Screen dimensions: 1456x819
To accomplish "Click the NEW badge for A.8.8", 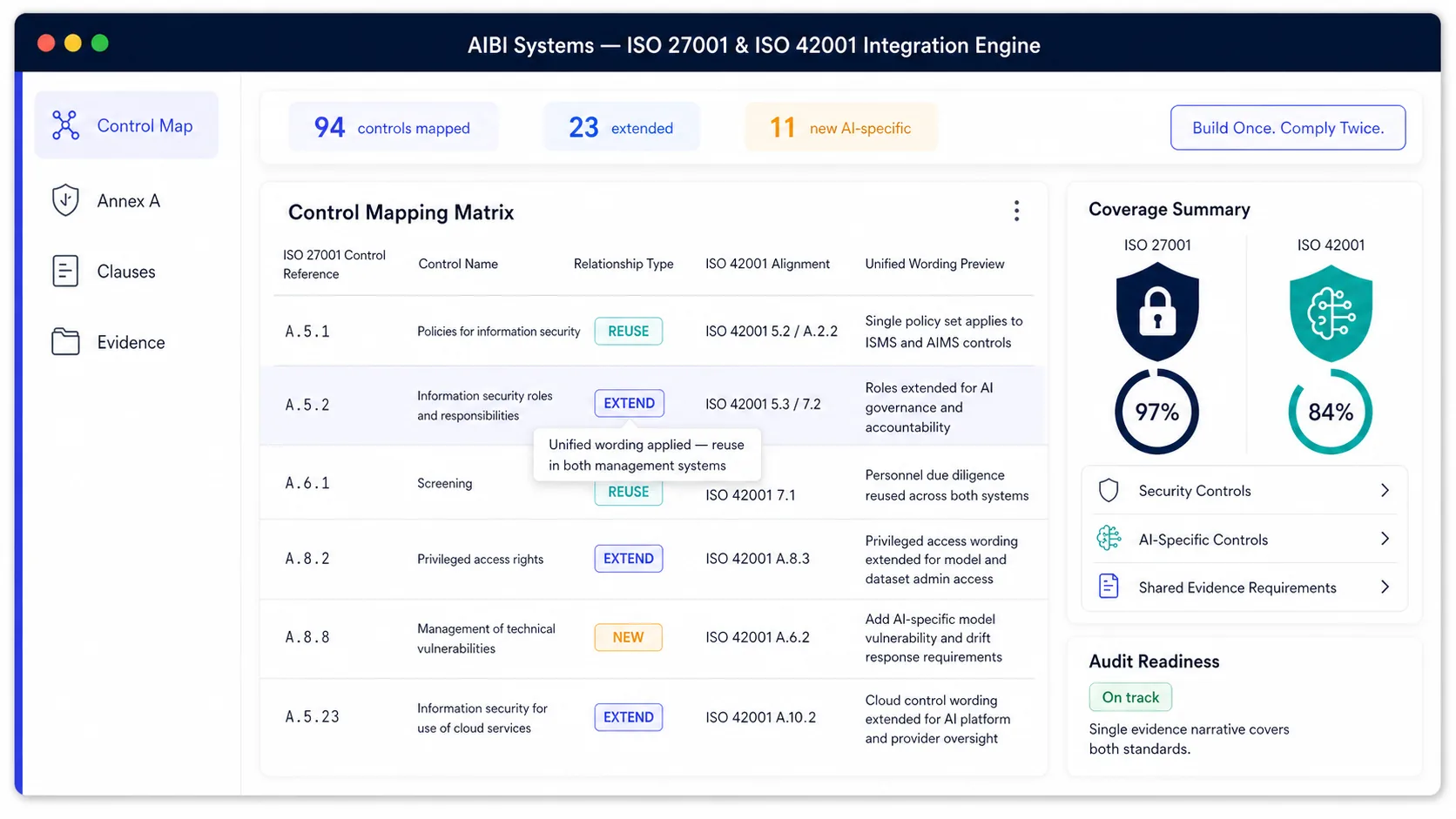I will click(629, 637).
